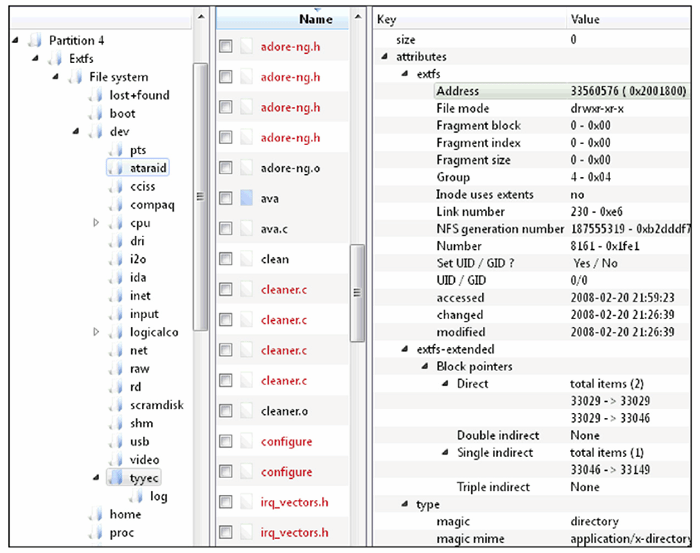Click the folder icon next to proc
This screenshot has width=700, height=553.
(x=96, y=532)
